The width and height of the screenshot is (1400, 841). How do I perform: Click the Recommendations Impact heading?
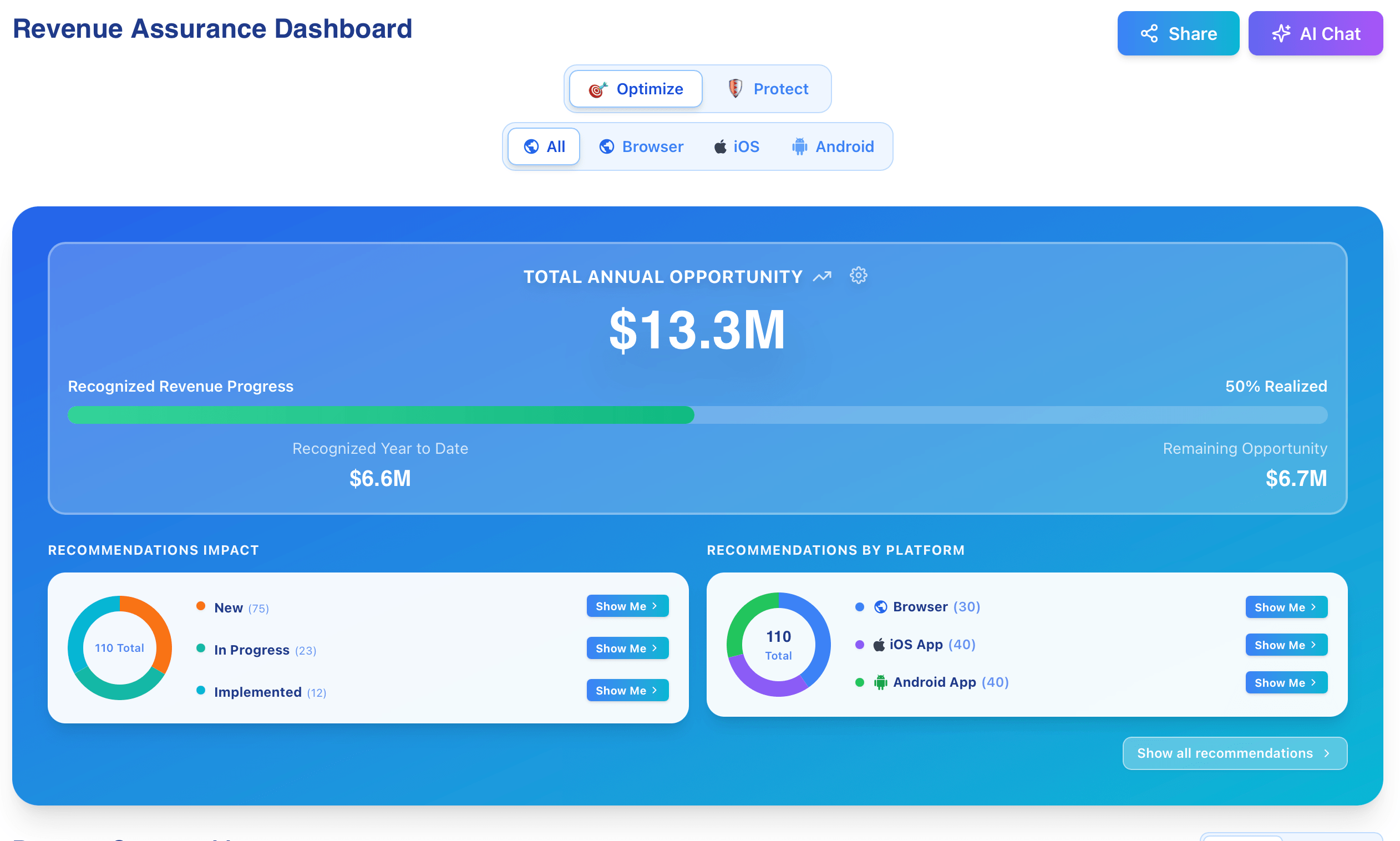[x=154, y=550]
